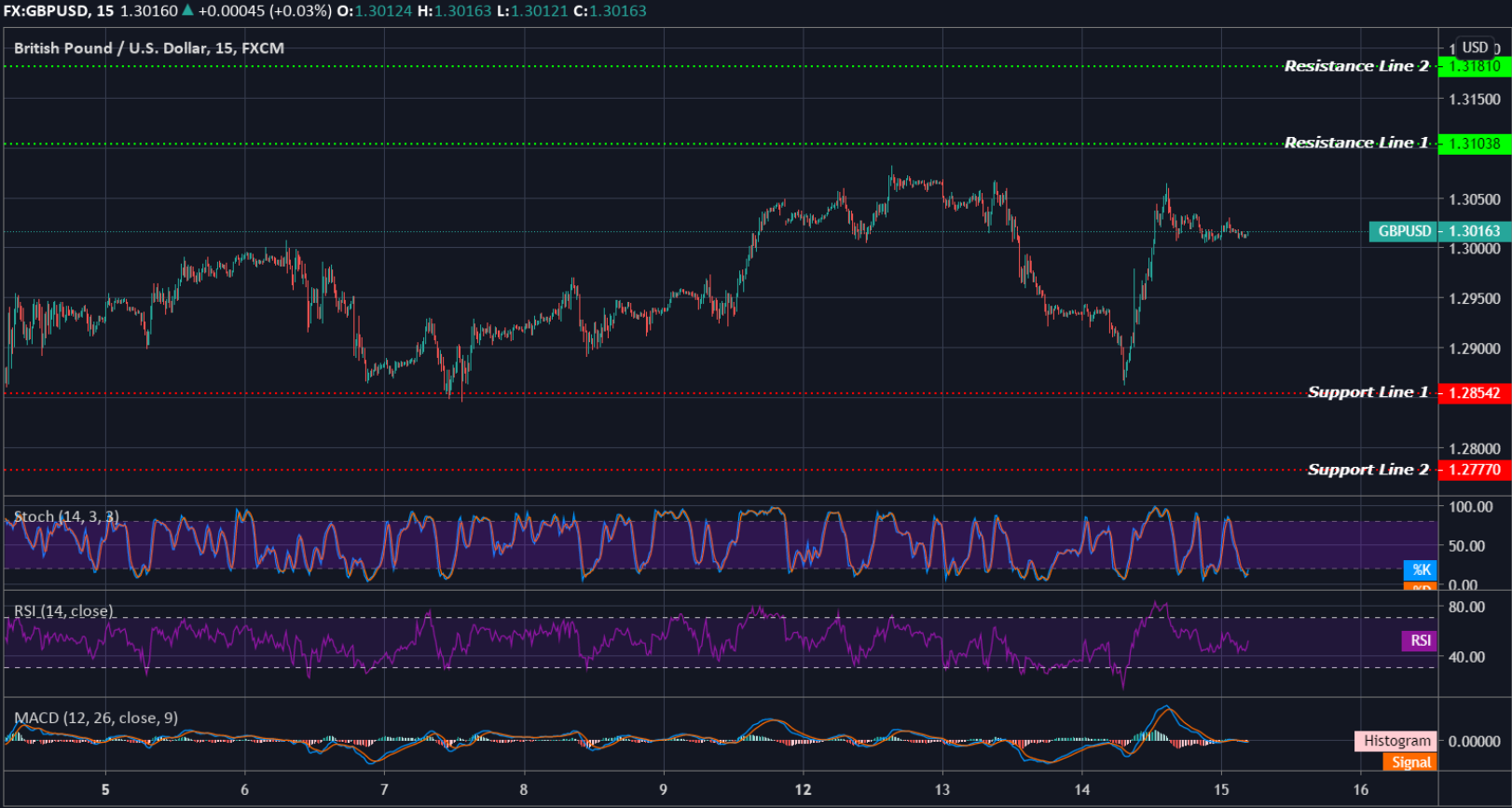
Task: Select the Resistance Line 1 label
Action: coord(1356,143)
